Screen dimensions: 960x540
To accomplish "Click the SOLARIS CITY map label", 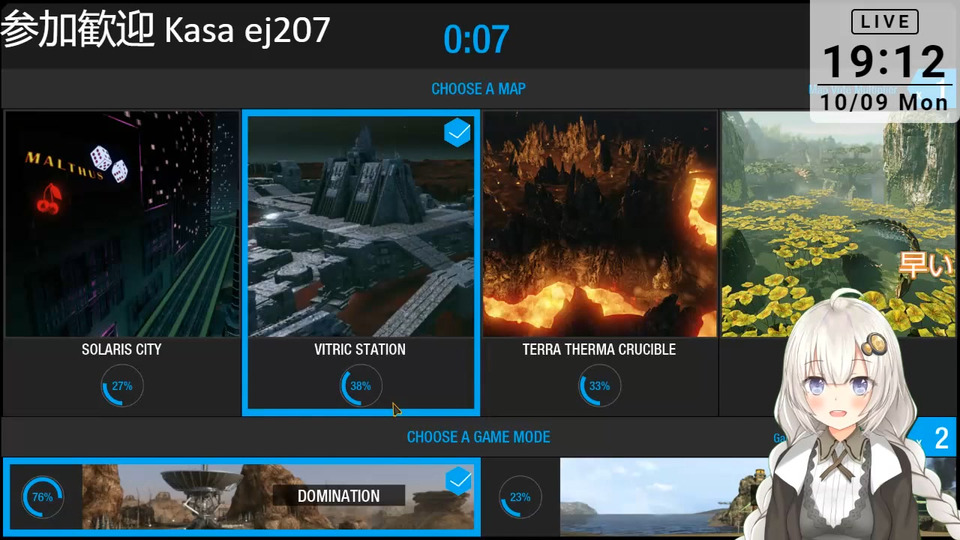I will point(122,350).
